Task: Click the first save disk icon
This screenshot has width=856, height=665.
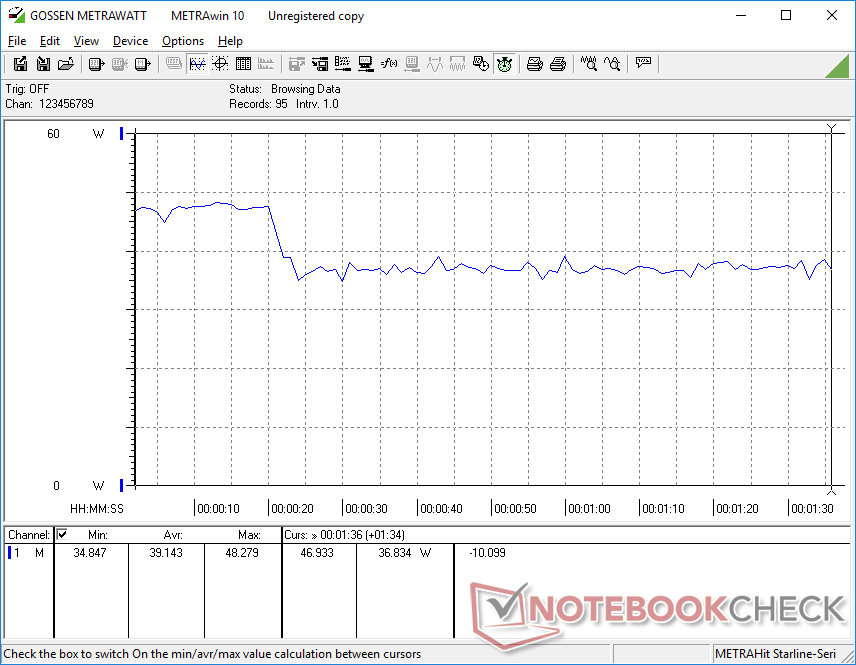Action: coord(20,64)
